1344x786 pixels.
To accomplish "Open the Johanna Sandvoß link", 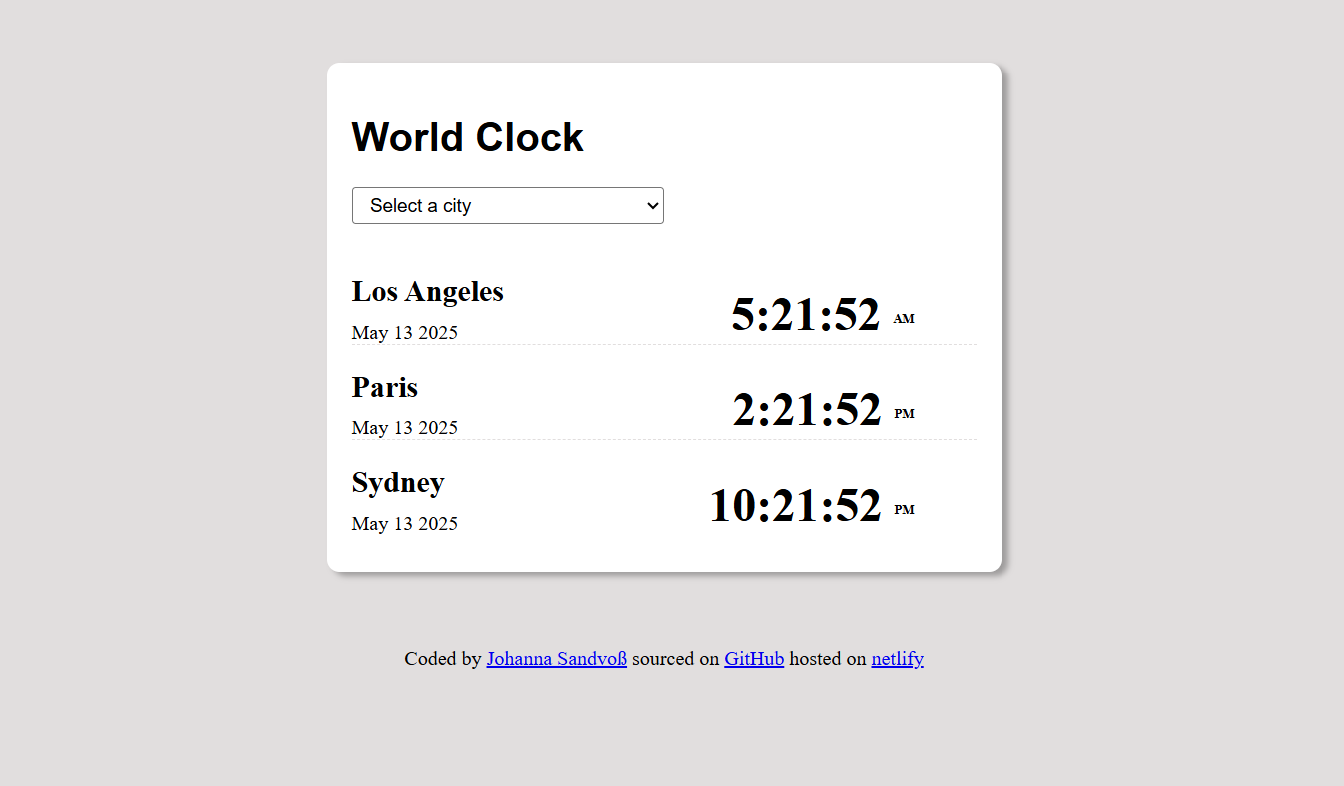I will click(556, 658).
